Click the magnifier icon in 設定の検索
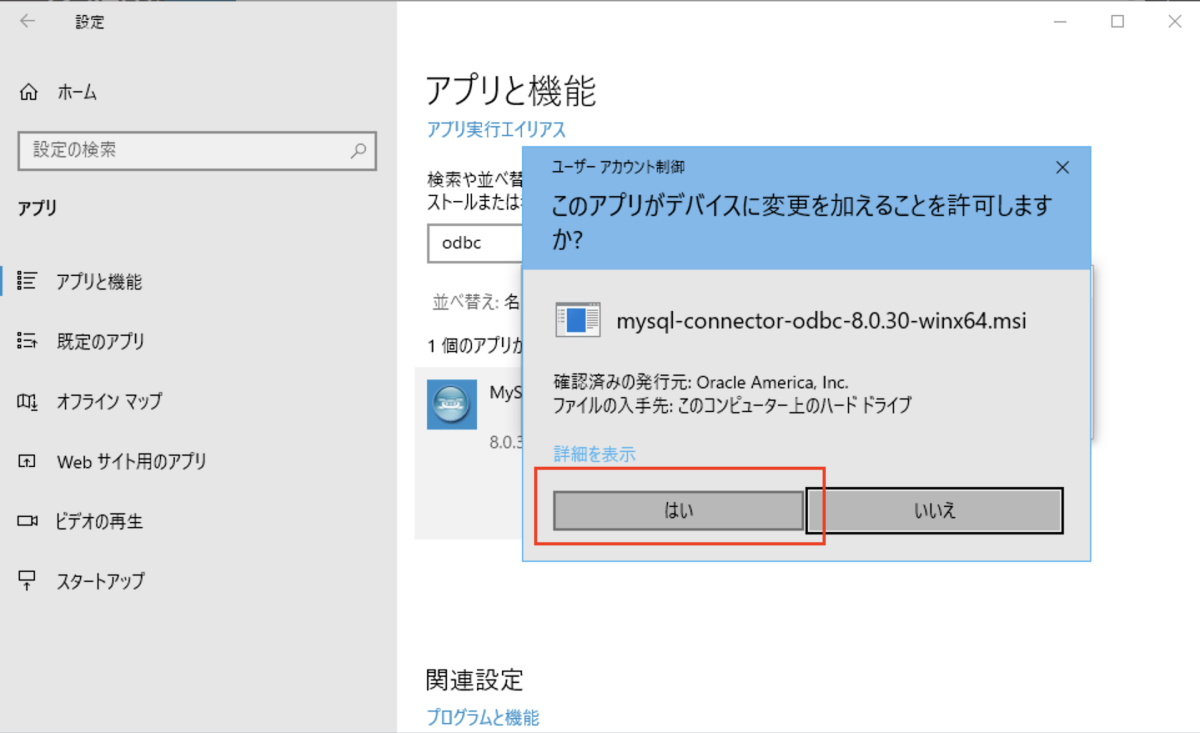The height and width of the screenshot is (733, 1200). point(358,151)
